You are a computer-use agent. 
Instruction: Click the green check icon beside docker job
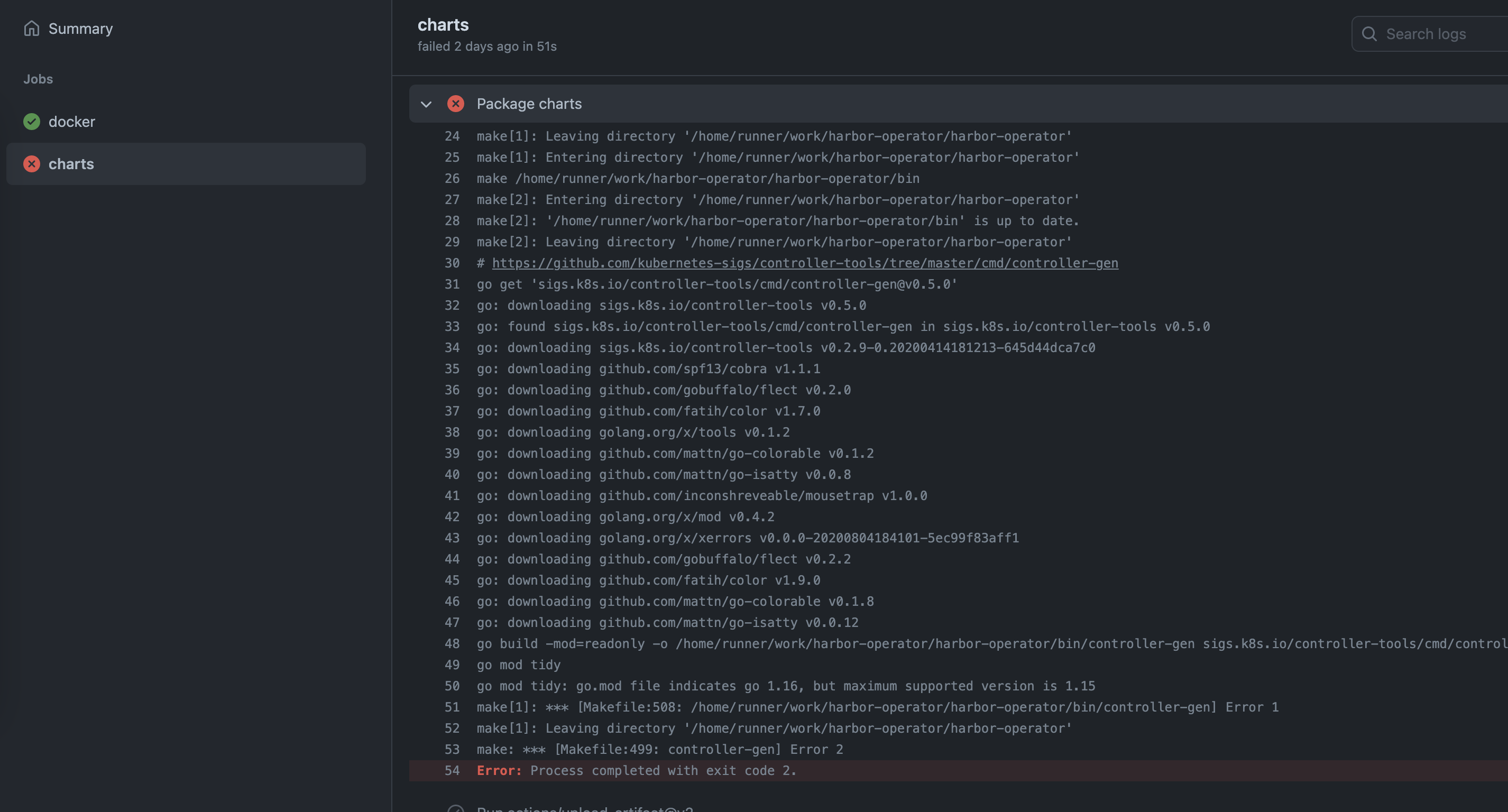32,122
